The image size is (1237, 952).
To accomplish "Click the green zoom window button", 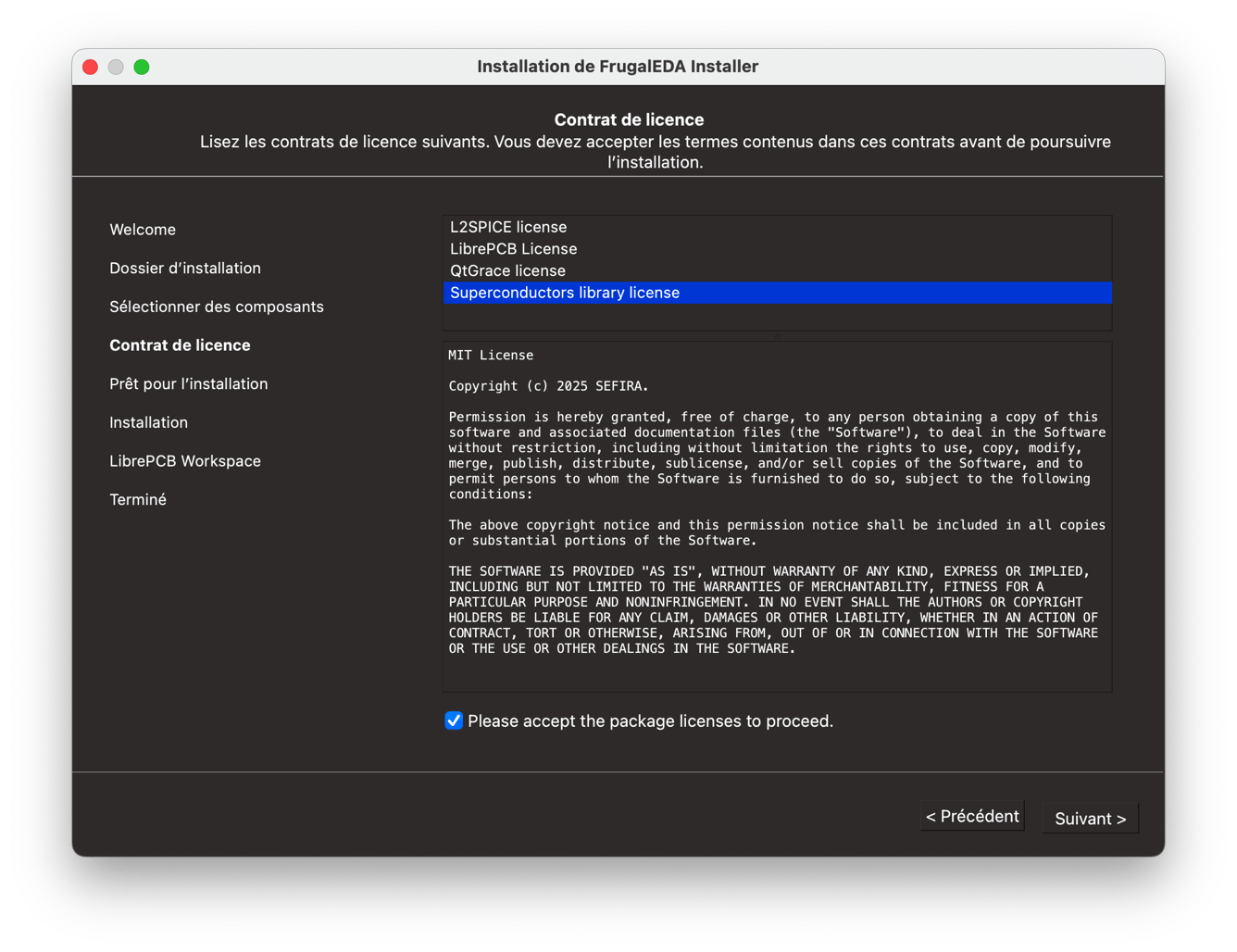I will [x=142, y=67].
